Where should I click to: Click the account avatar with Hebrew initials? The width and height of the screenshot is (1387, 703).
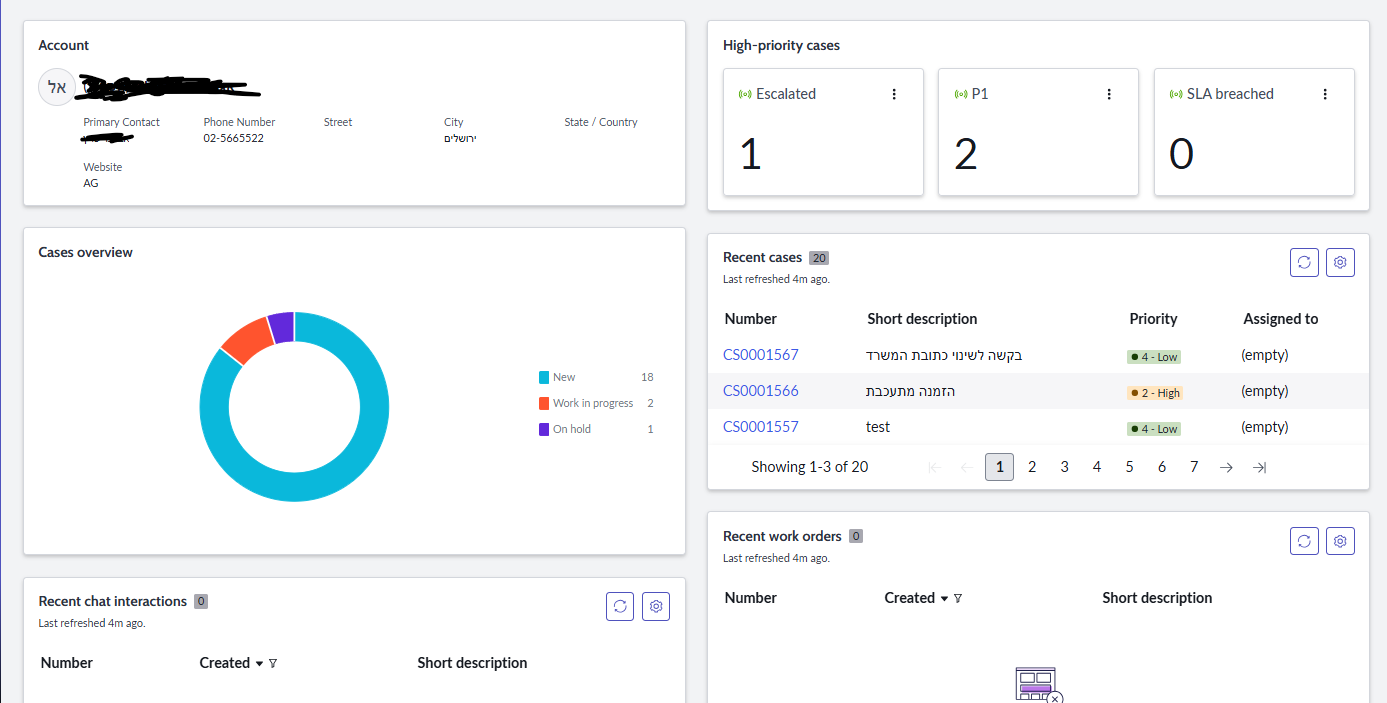[x=57, y=88]
